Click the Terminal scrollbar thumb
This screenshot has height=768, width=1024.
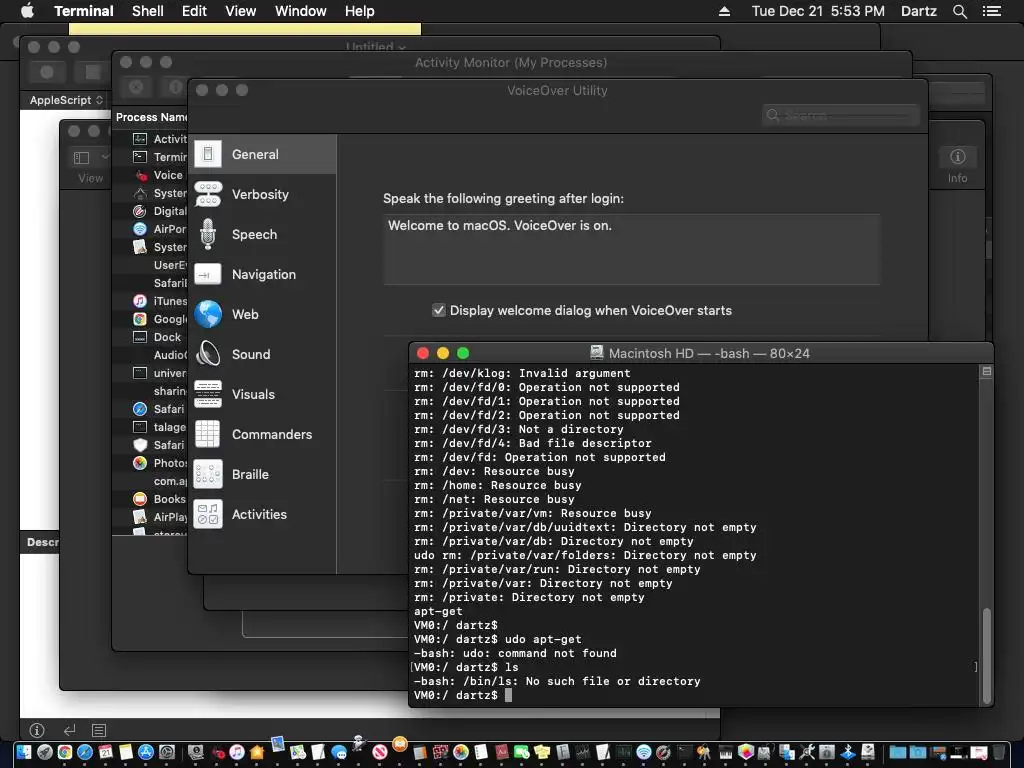coord(987,654)
